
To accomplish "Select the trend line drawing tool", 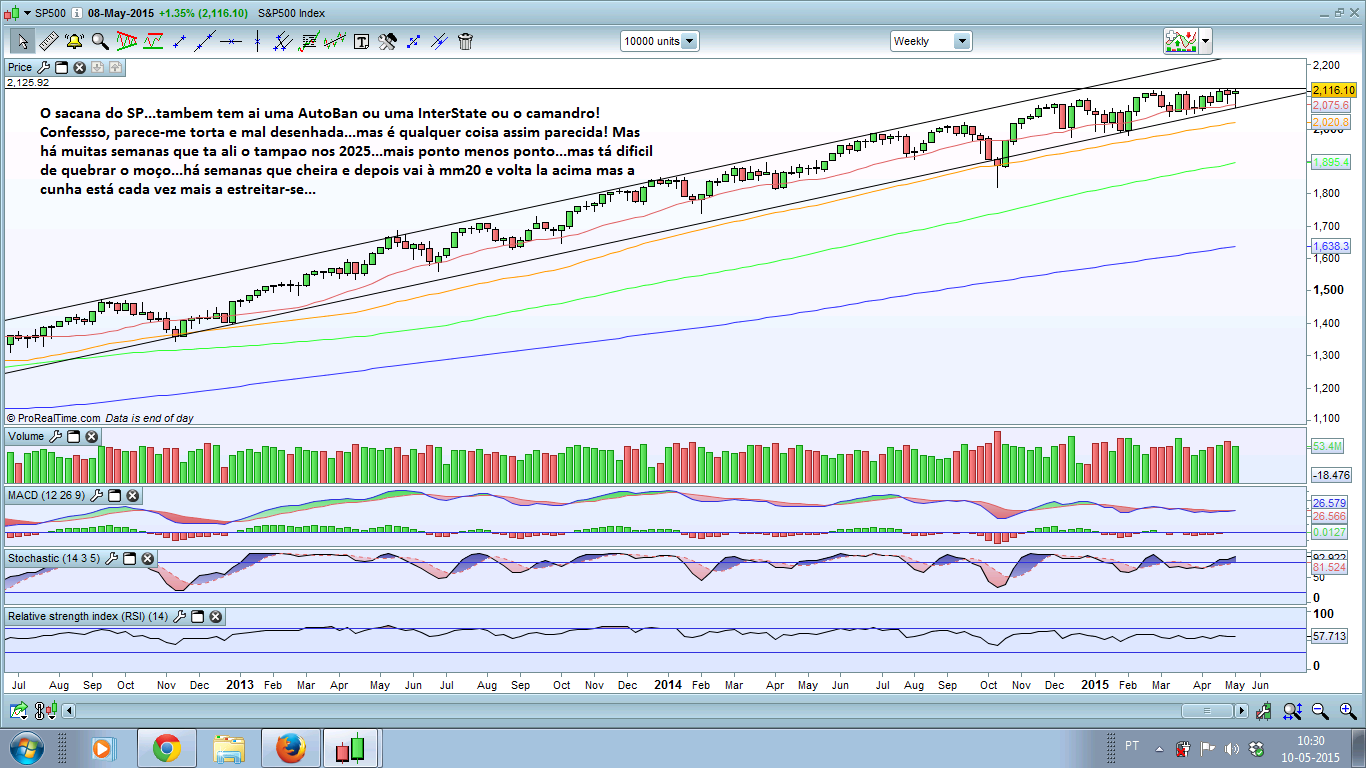I will click(206, 41).
